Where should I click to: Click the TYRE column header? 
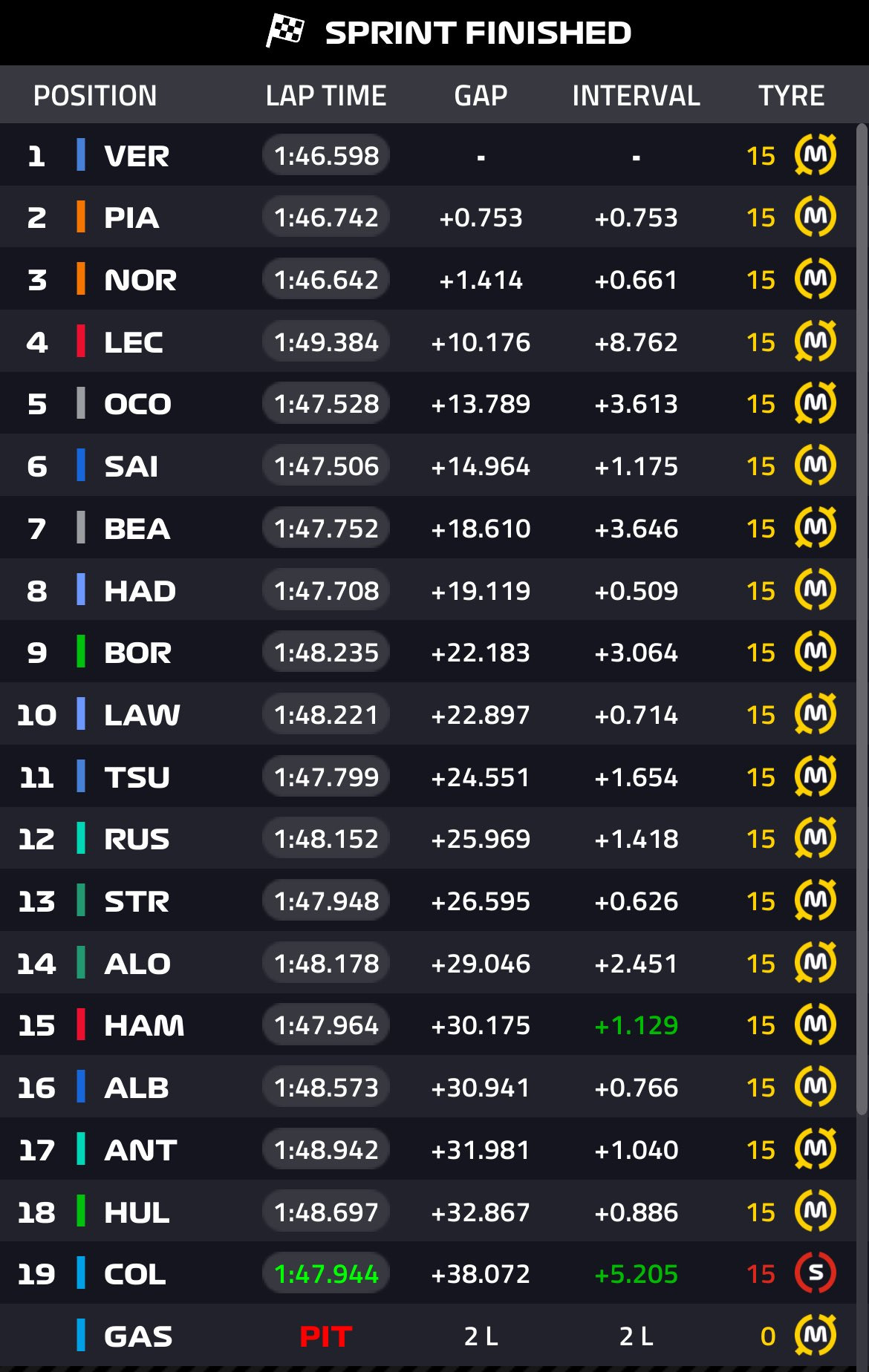click(791, 96)
